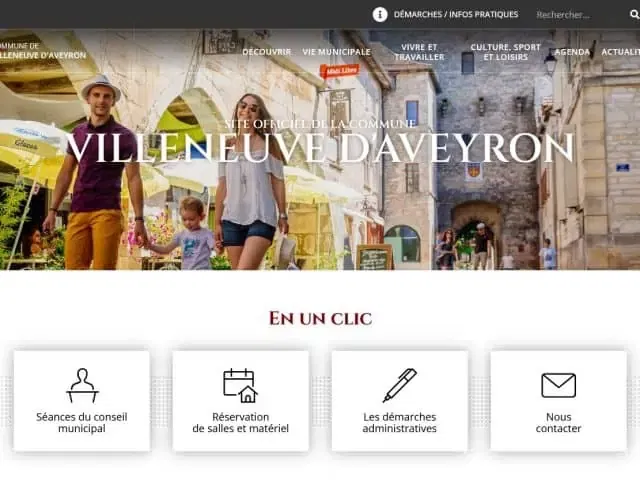Click the council speaker podium icon
The image size is (640, 480).
point(82,385)
